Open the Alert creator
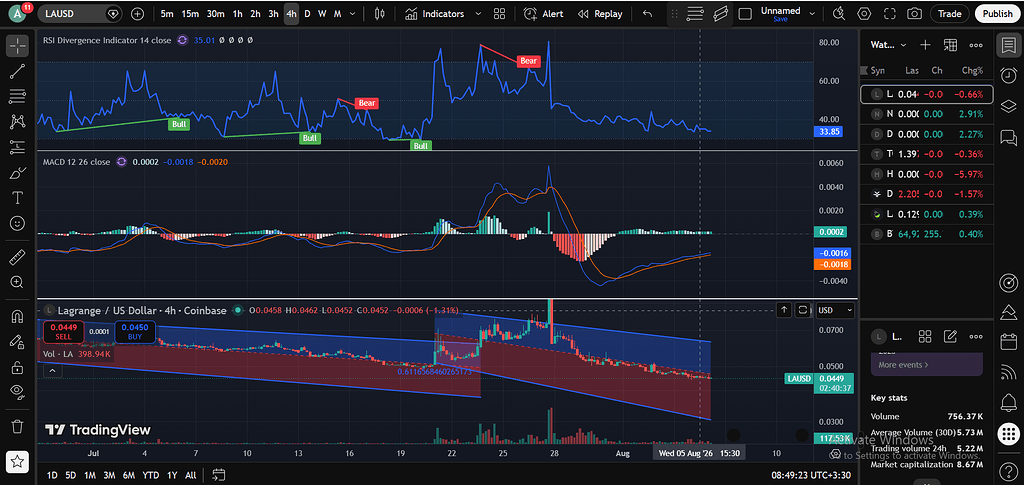The image size is (1024, 485). (x=544, y=14)
